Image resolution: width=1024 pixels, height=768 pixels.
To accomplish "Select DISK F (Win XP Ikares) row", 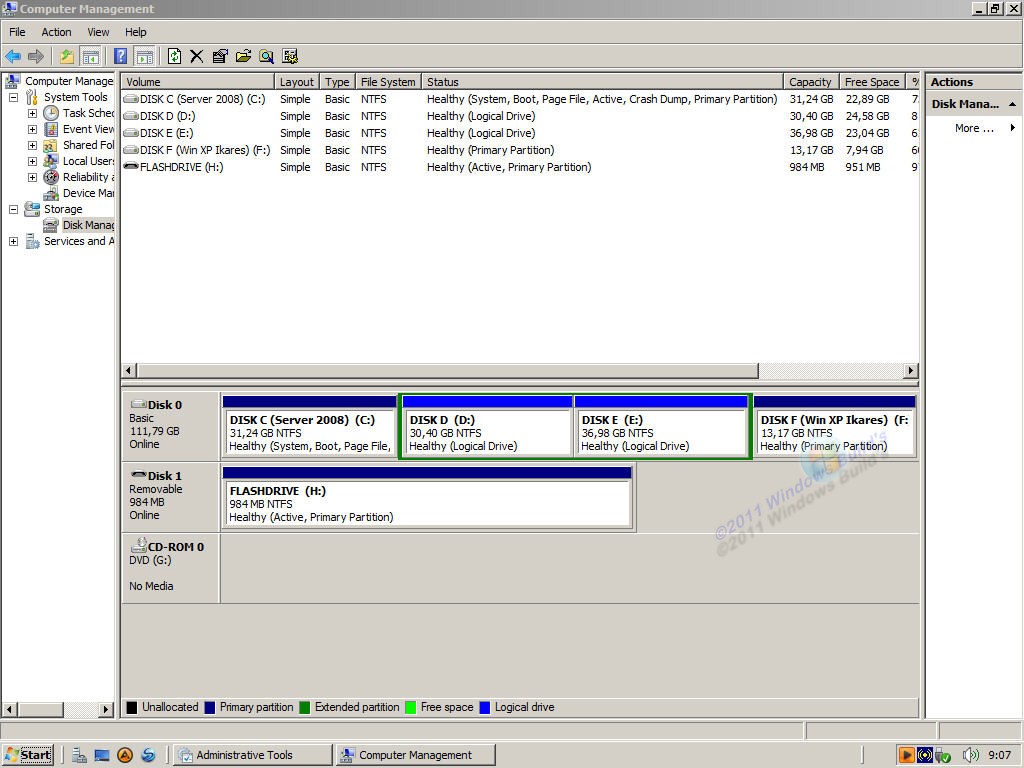I will click(x=520, y=150).
